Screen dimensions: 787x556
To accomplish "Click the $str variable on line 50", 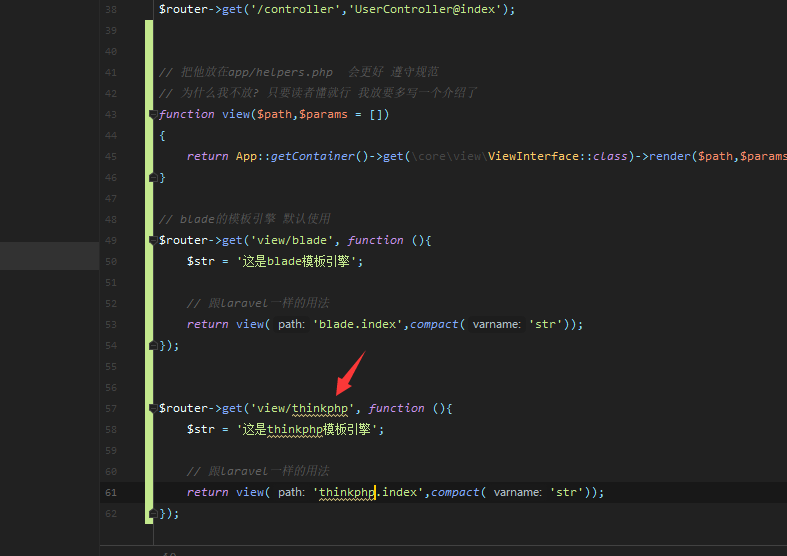I will click(200, 261).
